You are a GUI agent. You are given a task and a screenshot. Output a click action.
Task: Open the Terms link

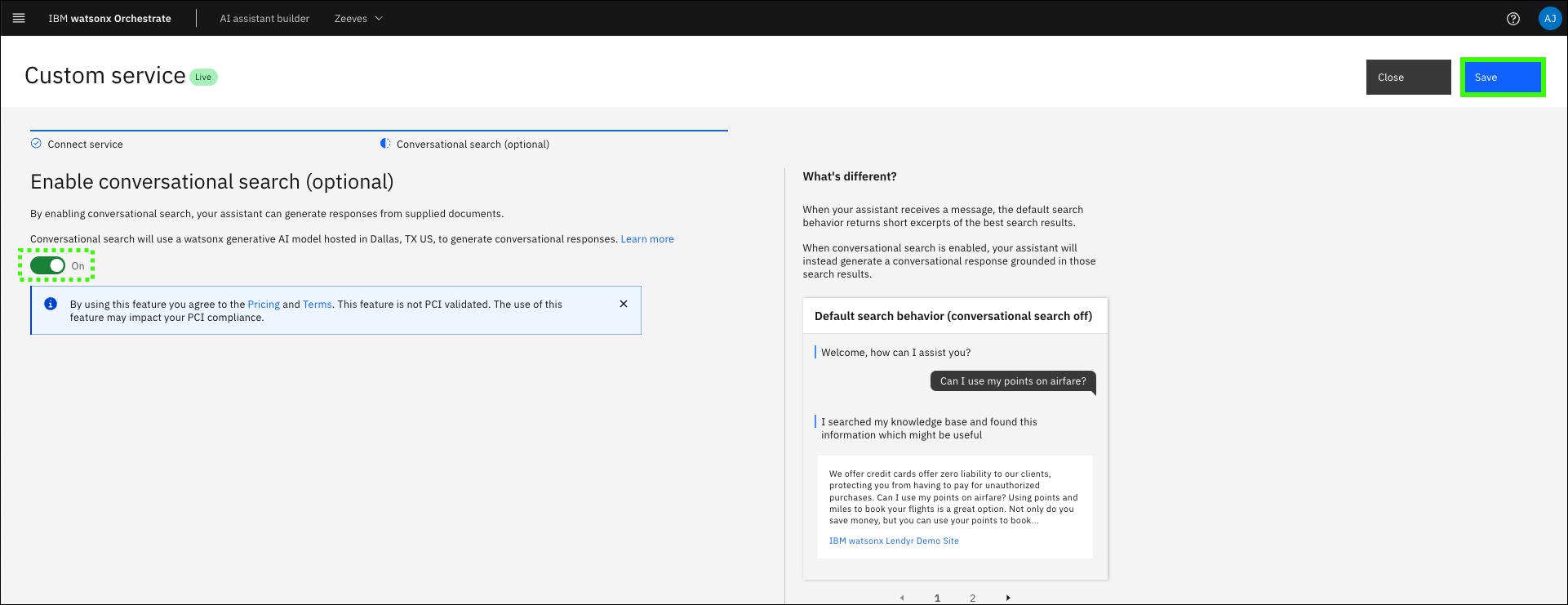tap(317, 305)
